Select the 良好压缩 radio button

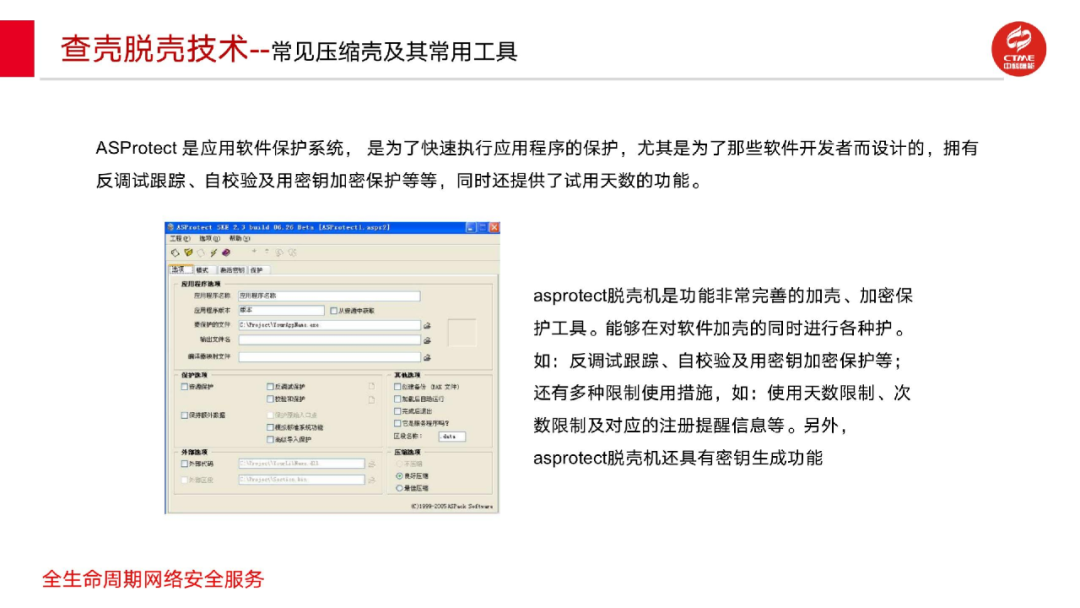pos(399,476)
